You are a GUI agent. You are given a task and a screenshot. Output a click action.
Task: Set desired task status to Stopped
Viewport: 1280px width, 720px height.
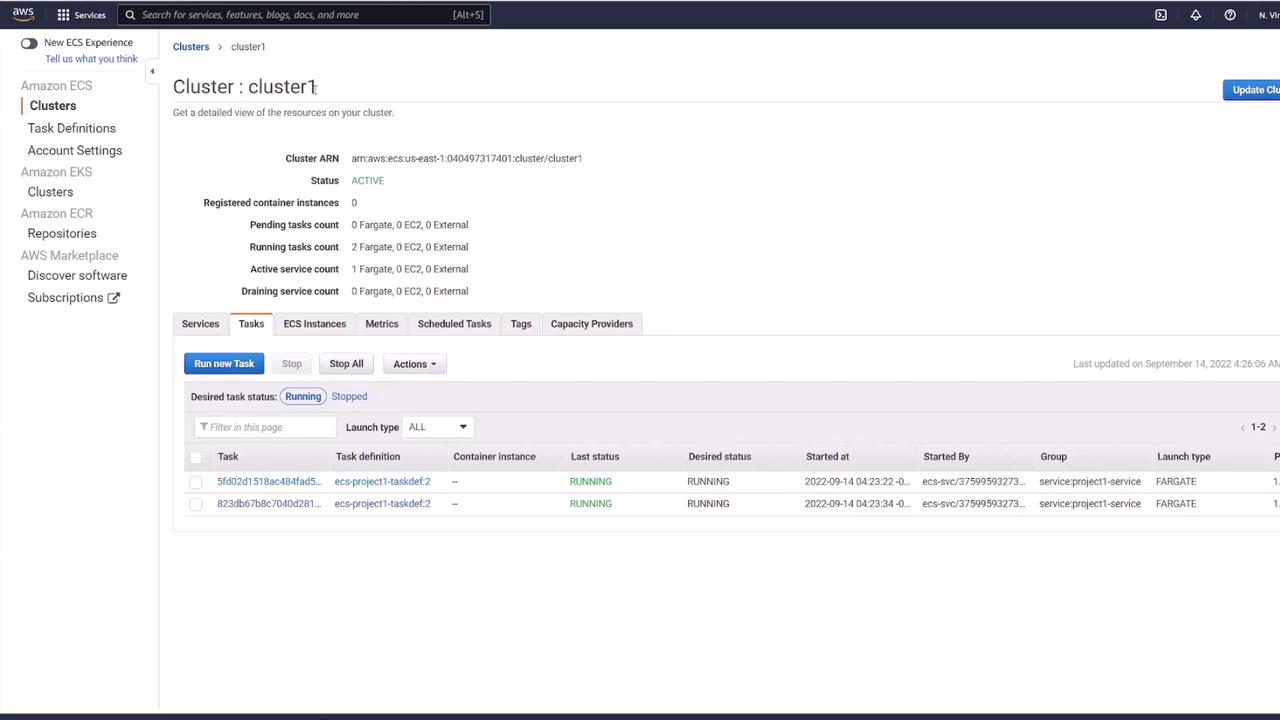pyautogui.click(x=349, y=396)
